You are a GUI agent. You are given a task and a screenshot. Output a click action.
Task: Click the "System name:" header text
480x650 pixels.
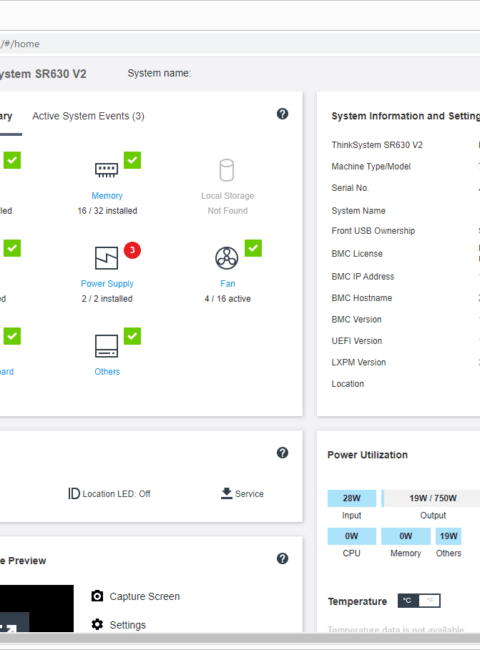(159, 73)
